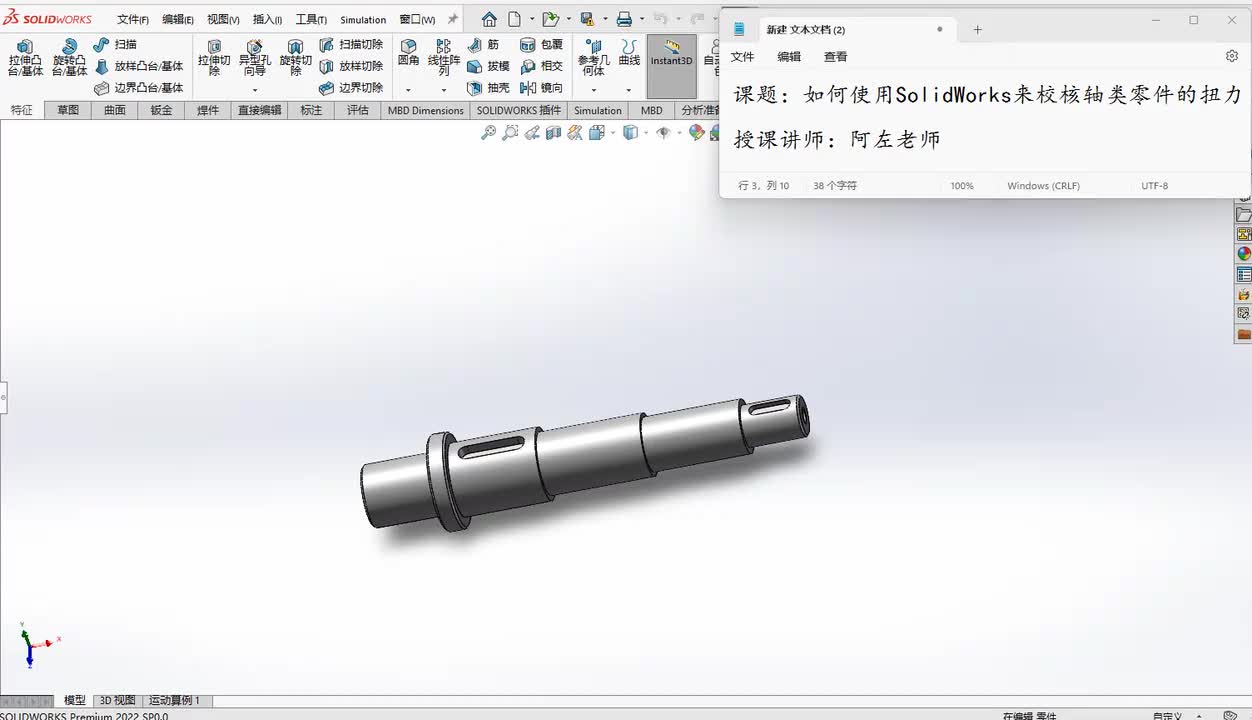Expand the dropdown under 参考几何体
This screenshot has height=720, width=1252.
(593, 90)
